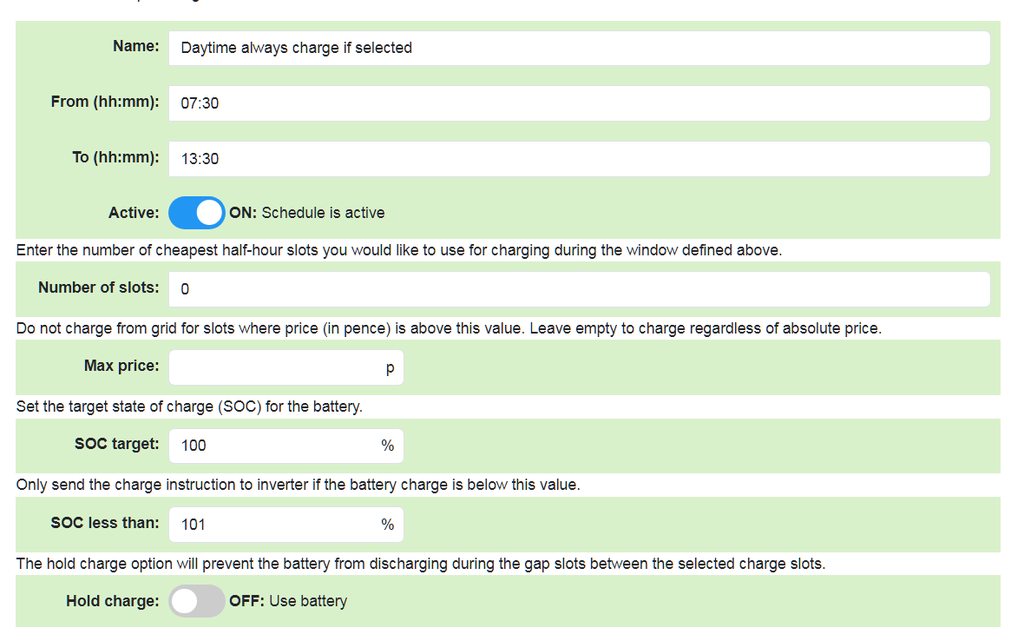Click the Name field containing "Daytime always charge"
1024x641 pixels.
click(578, 48)
